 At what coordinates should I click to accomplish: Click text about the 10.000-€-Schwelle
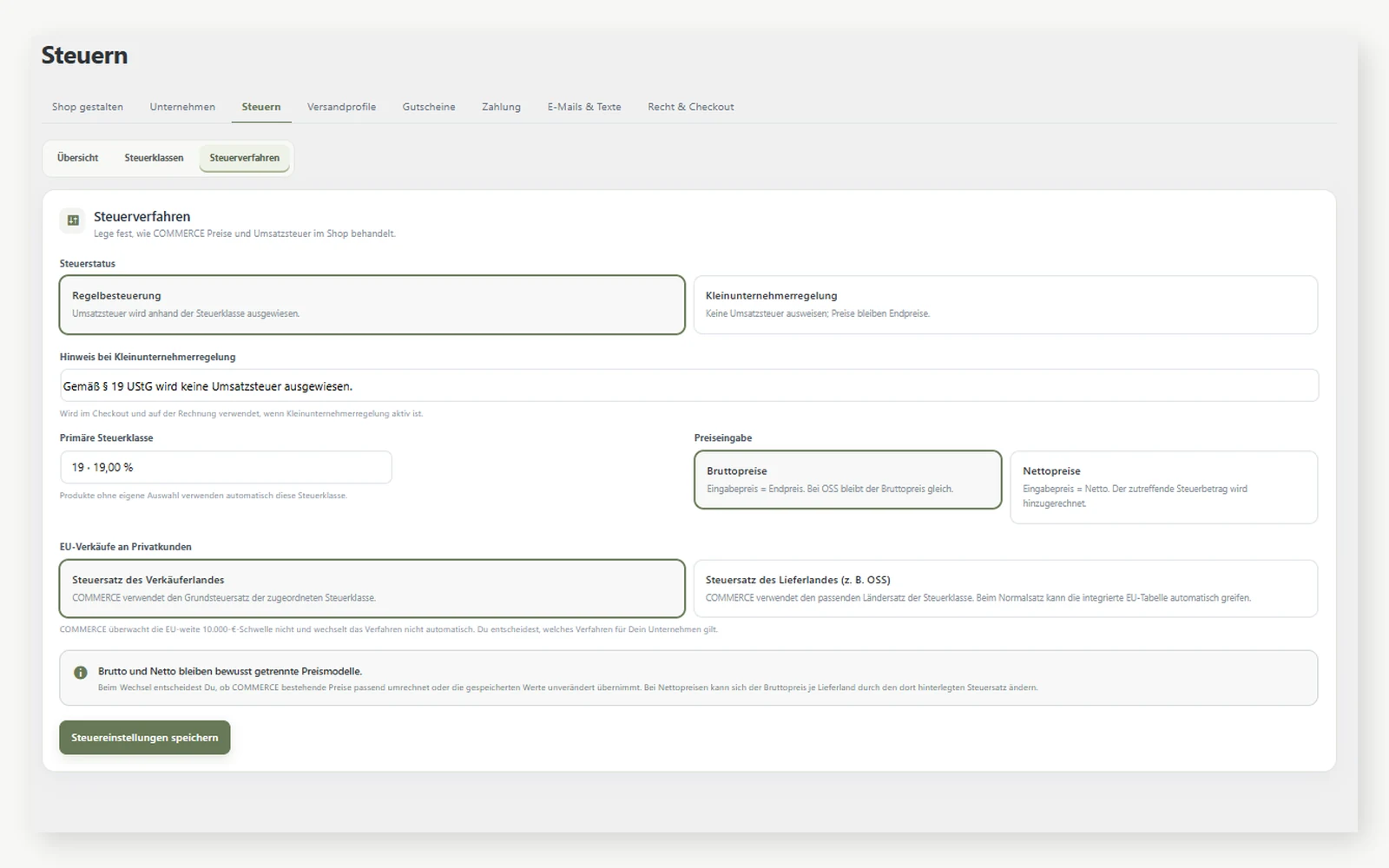[389, 629]
